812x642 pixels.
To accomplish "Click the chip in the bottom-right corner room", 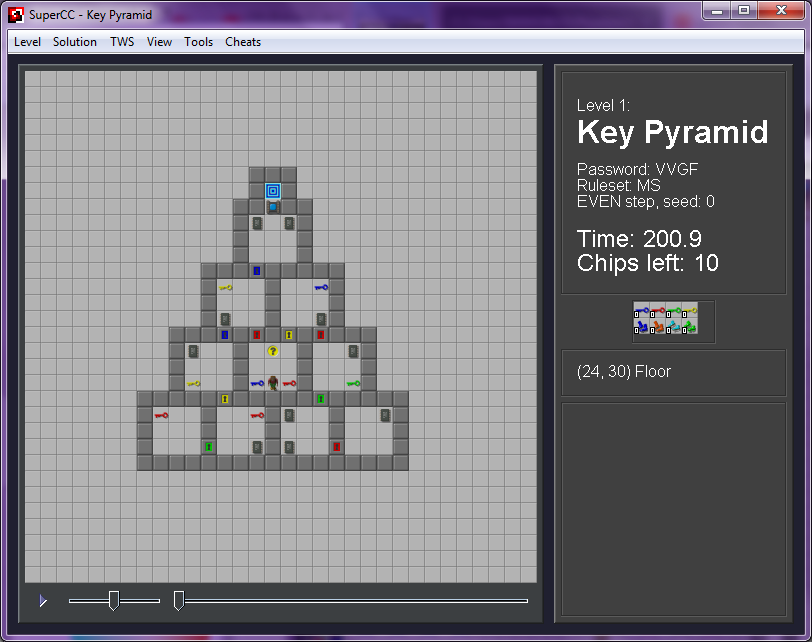I will (385, 415).
